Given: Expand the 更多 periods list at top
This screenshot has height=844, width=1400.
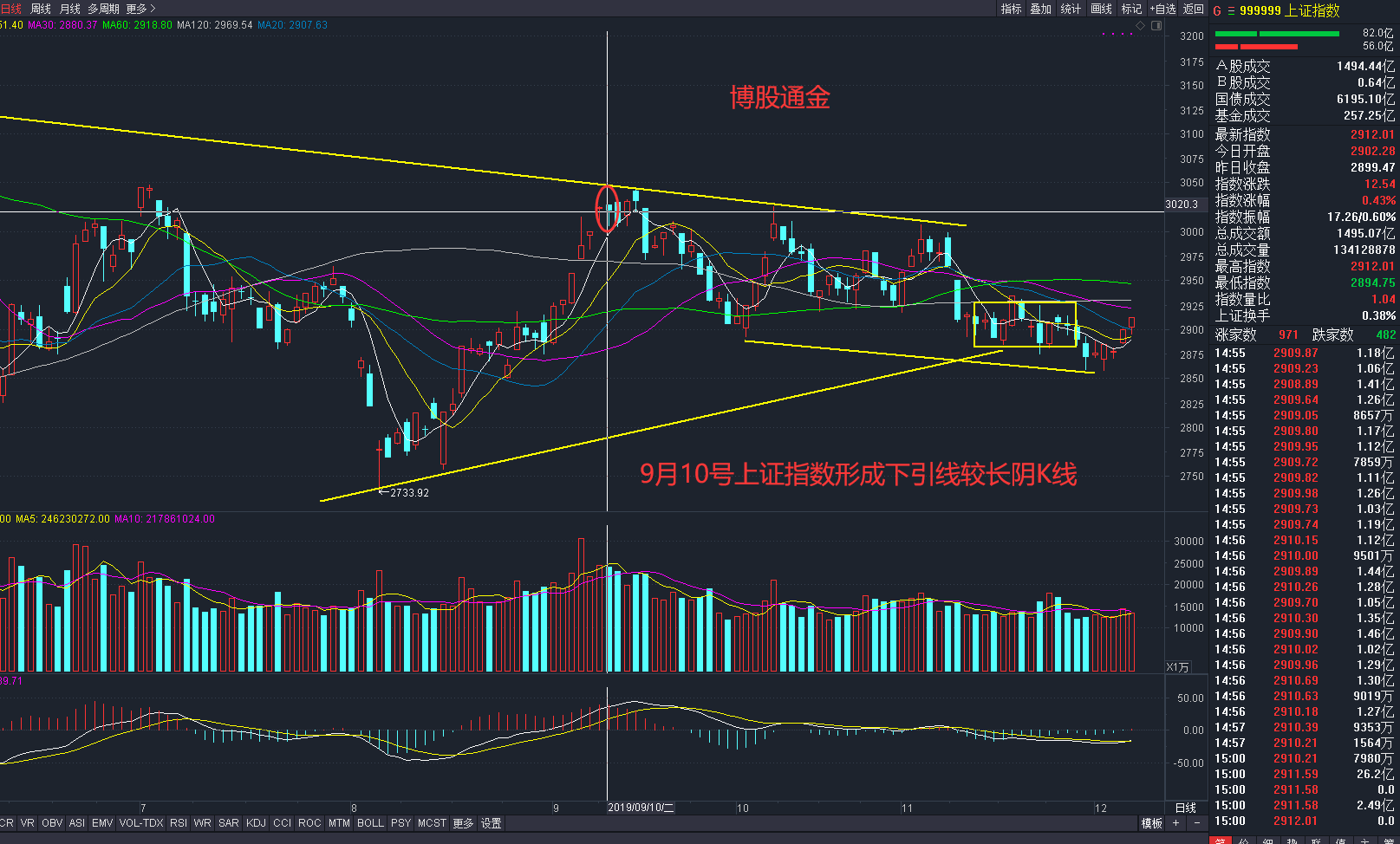Looking at the screenshot, I should (x=140, y=9).
